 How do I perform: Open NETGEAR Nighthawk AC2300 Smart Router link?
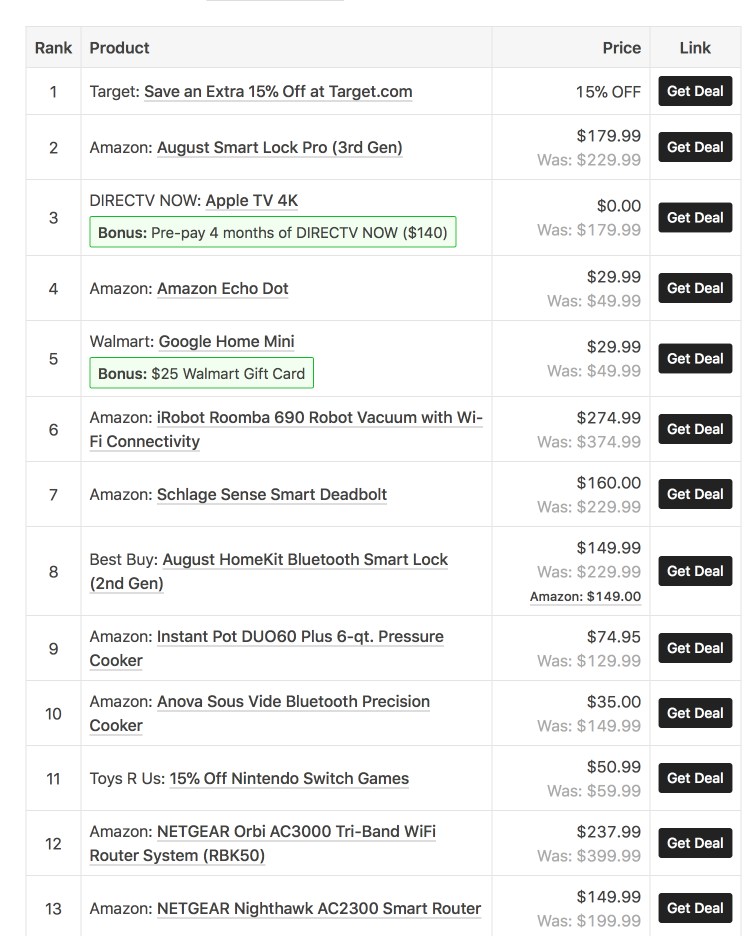319,909
